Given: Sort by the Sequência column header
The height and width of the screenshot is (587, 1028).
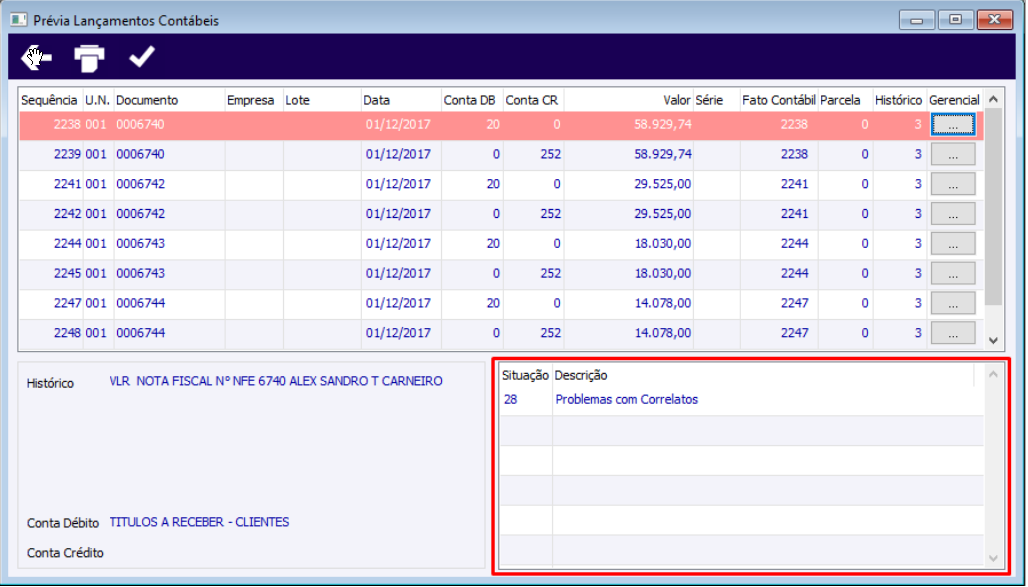Looking at the screenshot, I should tap(50, 100).
